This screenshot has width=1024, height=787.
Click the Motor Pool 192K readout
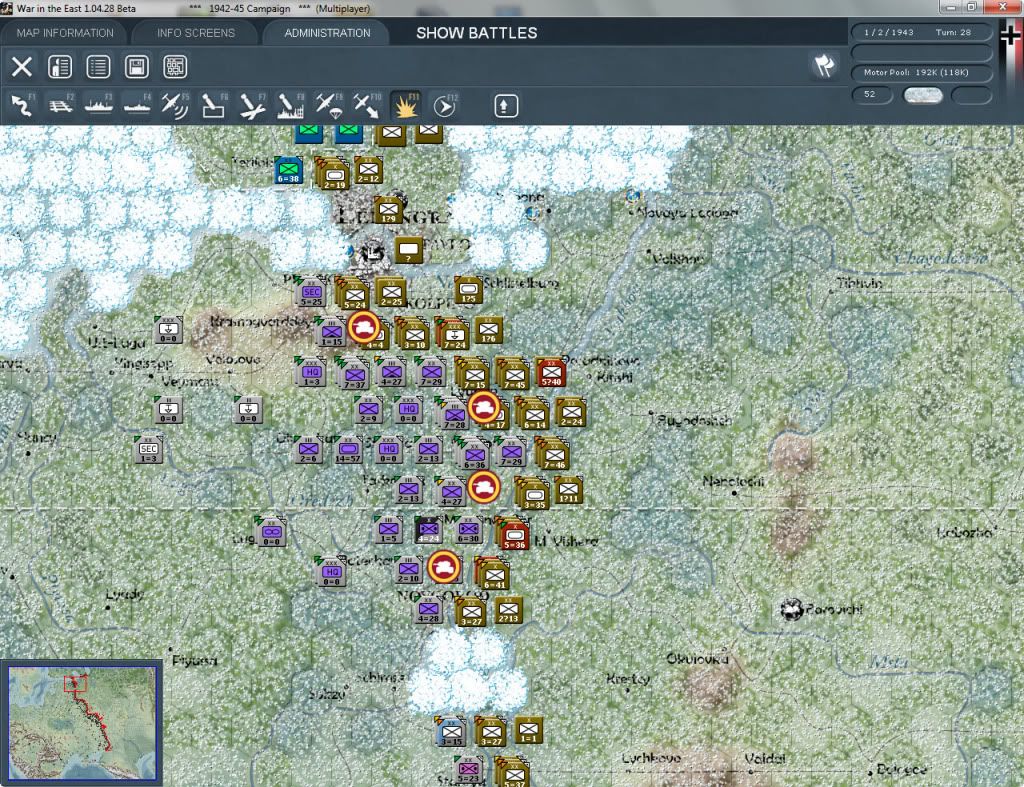pos(921,72)
